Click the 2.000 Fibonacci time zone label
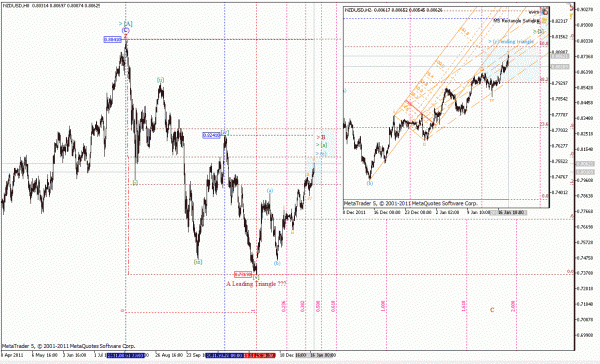600x364 pixels. click(x=513, y=306)
